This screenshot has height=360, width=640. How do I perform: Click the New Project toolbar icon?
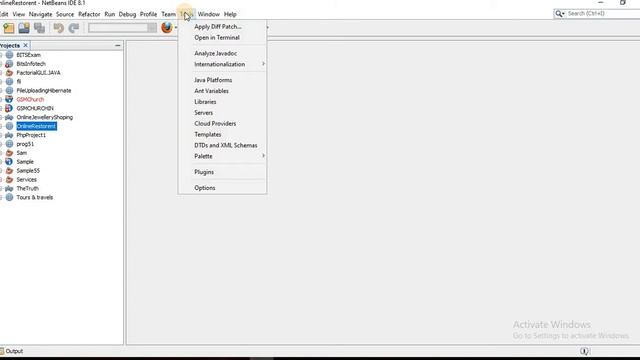pyautogui.click(x=9, y=28)
